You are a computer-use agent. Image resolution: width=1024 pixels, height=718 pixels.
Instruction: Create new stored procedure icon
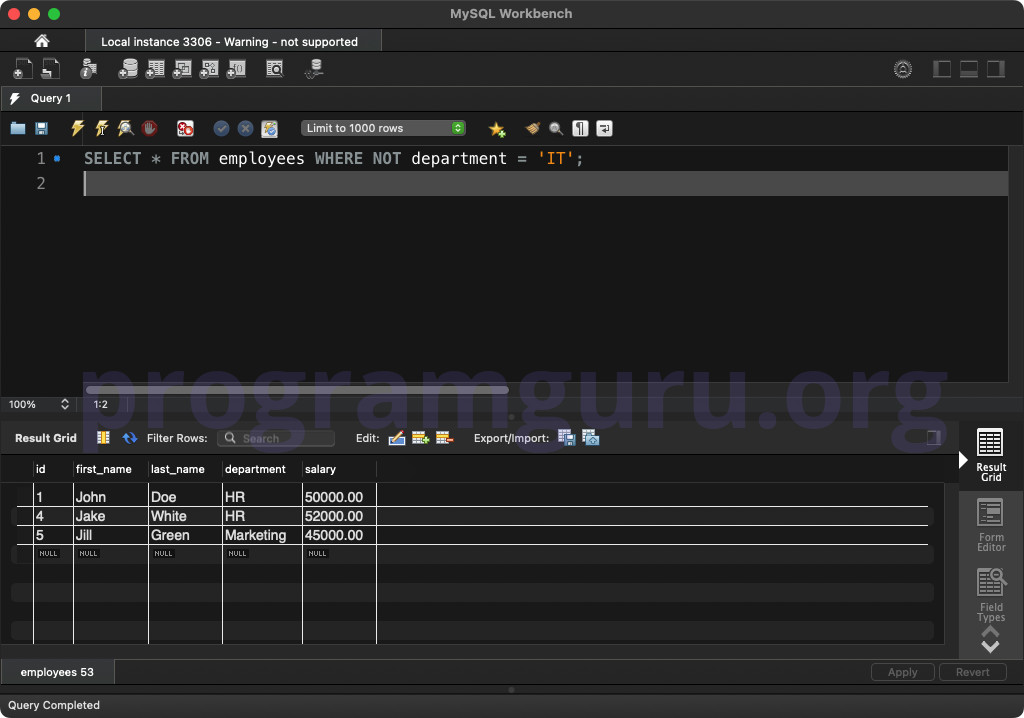[x=209, y=69]
